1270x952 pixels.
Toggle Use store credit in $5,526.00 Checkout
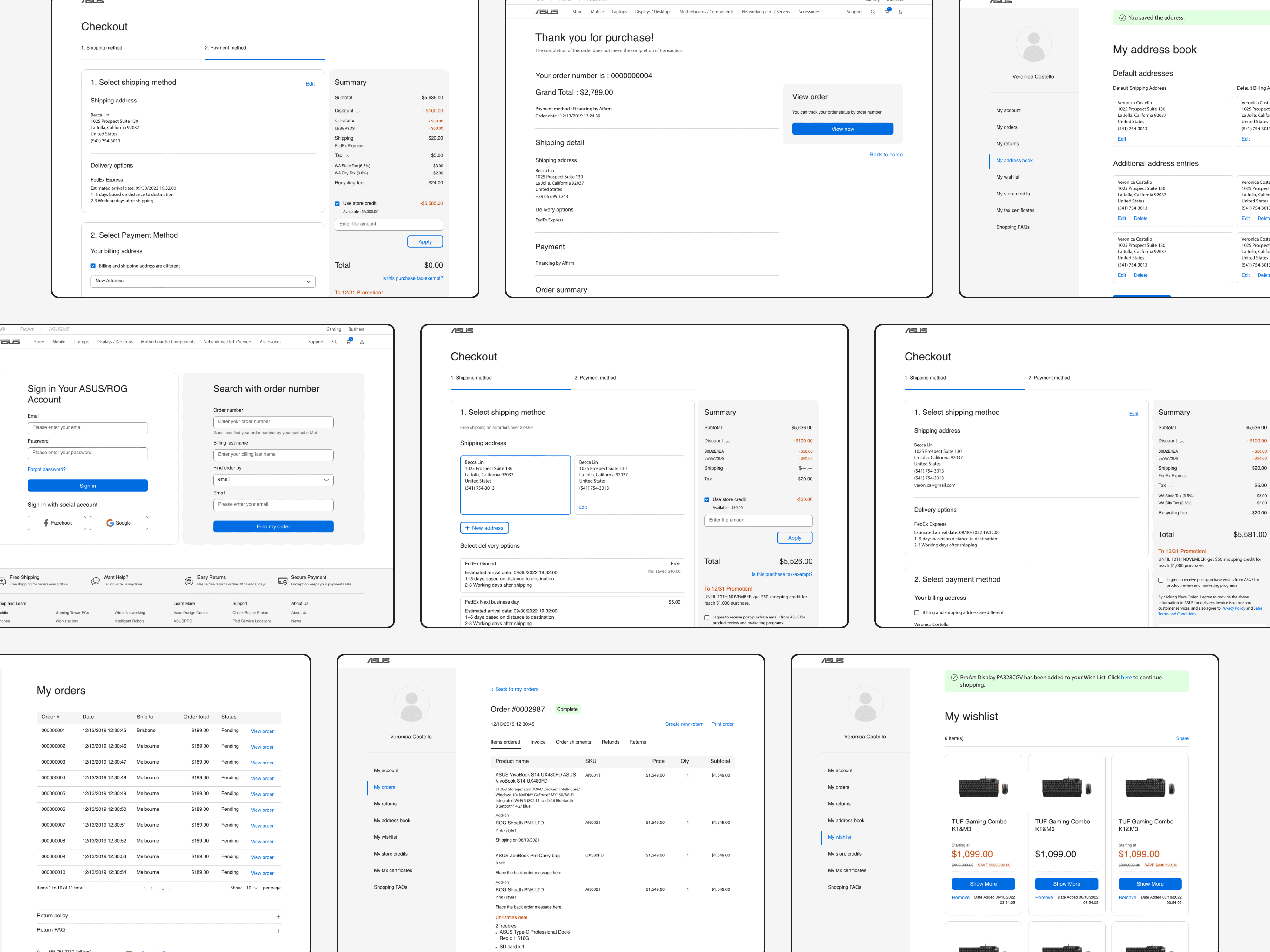pos(707,500)
